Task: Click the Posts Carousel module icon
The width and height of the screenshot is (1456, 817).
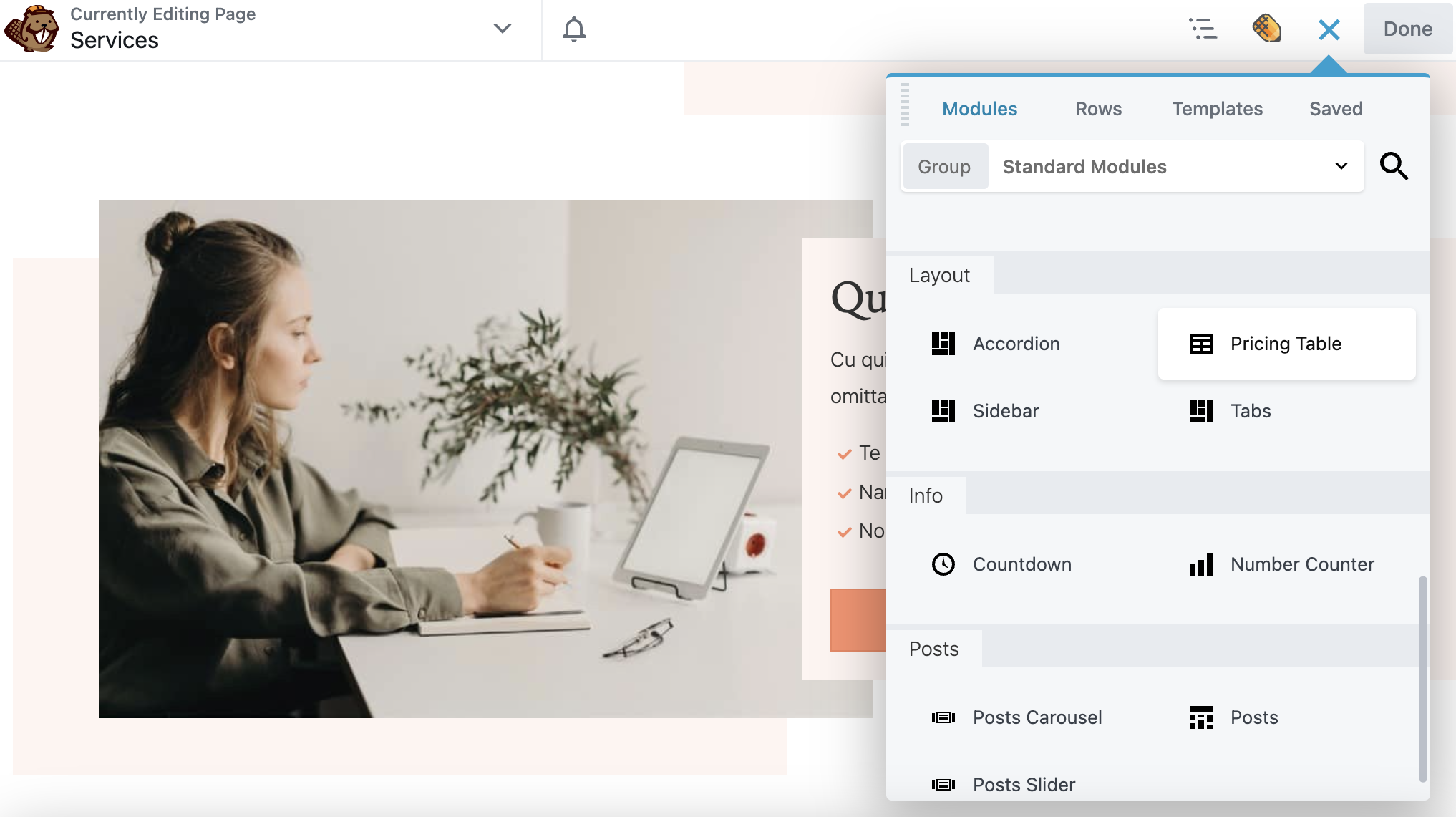Action: pos(943,716)
